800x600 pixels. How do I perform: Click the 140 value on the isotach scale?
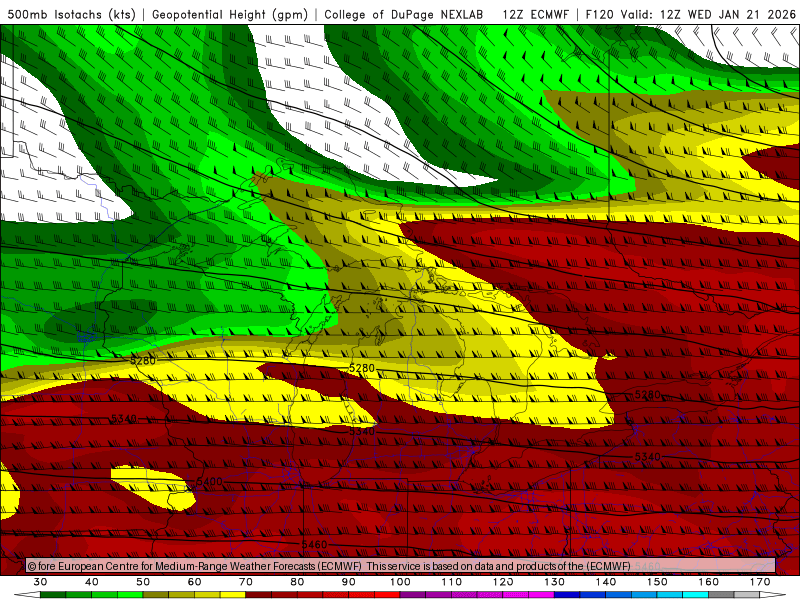(606, 582)
